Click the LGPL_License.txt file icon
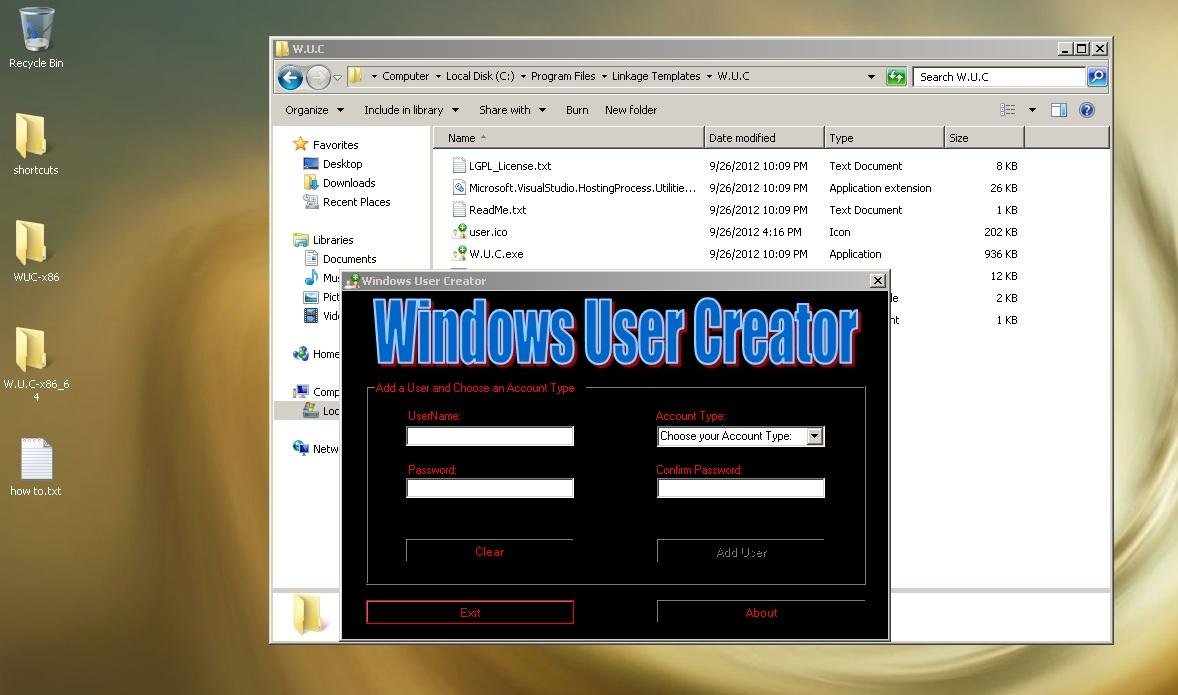Screen dimensions: 1178x695 [x=459, y=166]
